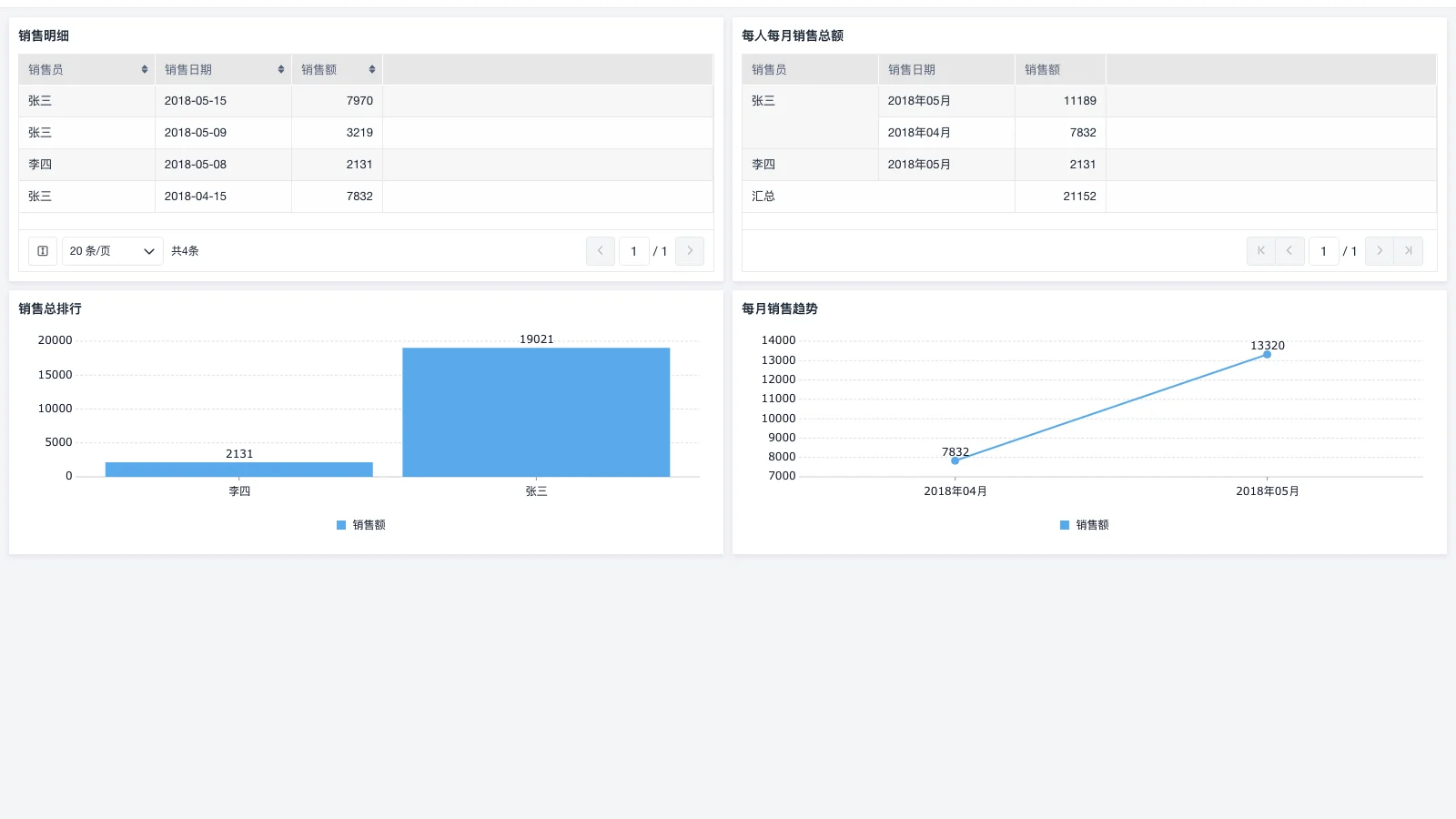This screenshot has height=819, width=1456.
Task: Go to previous page in 销售明细 table
Action: [x=601, y=251]
